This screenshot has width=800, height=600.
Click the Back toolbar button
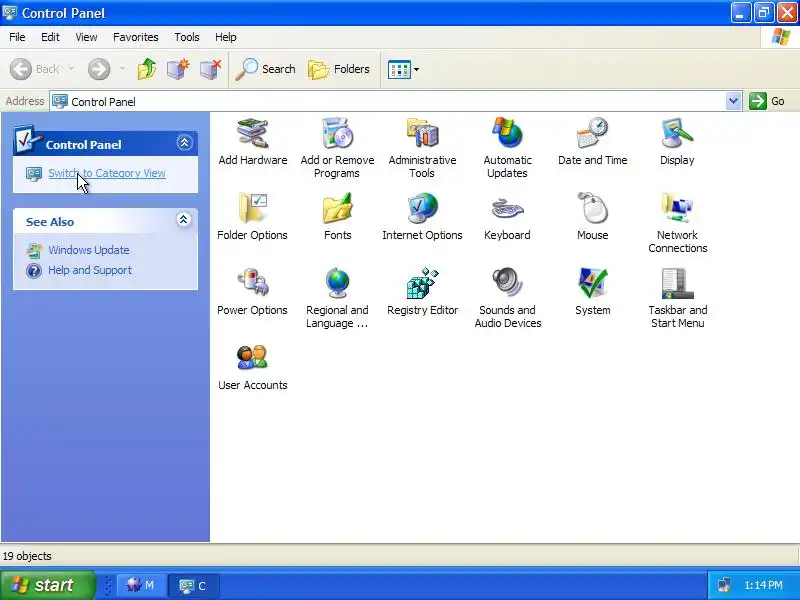[x=35, y=69]
